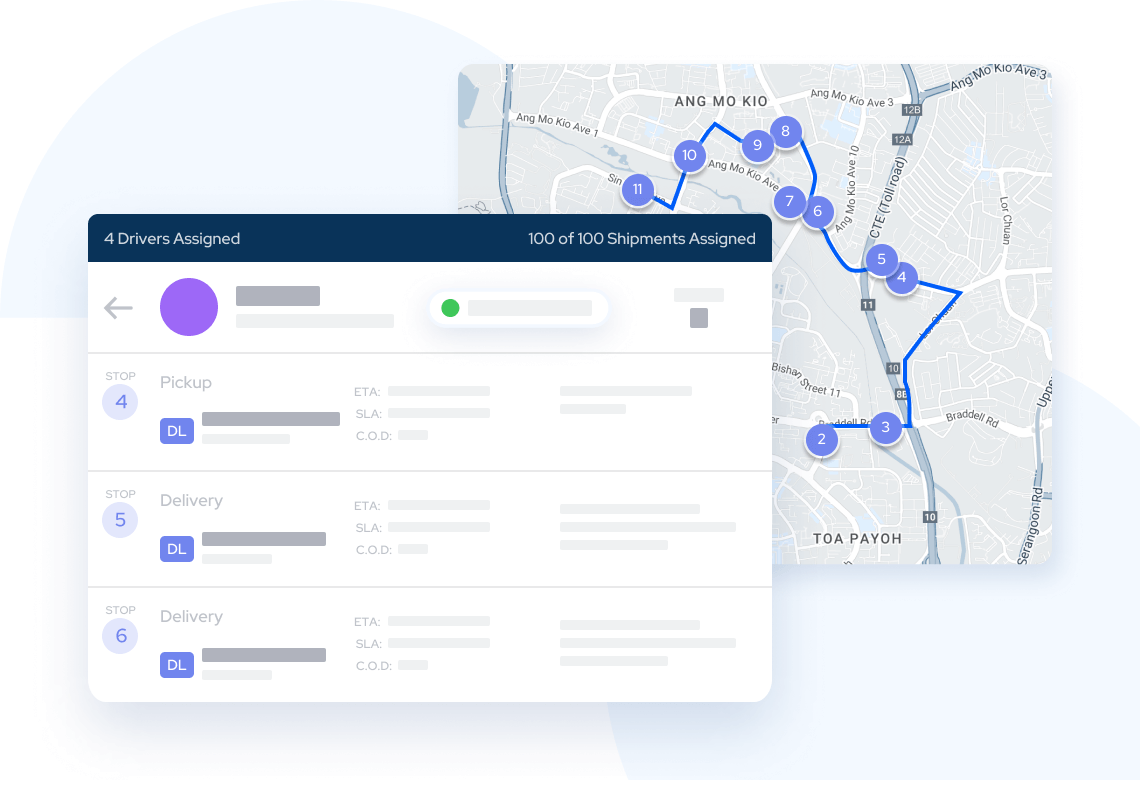Viewport: 1140px width, 796px height.
Task: Click the "Delivery" label at stop 5
Action: click(x=191, y=500)
